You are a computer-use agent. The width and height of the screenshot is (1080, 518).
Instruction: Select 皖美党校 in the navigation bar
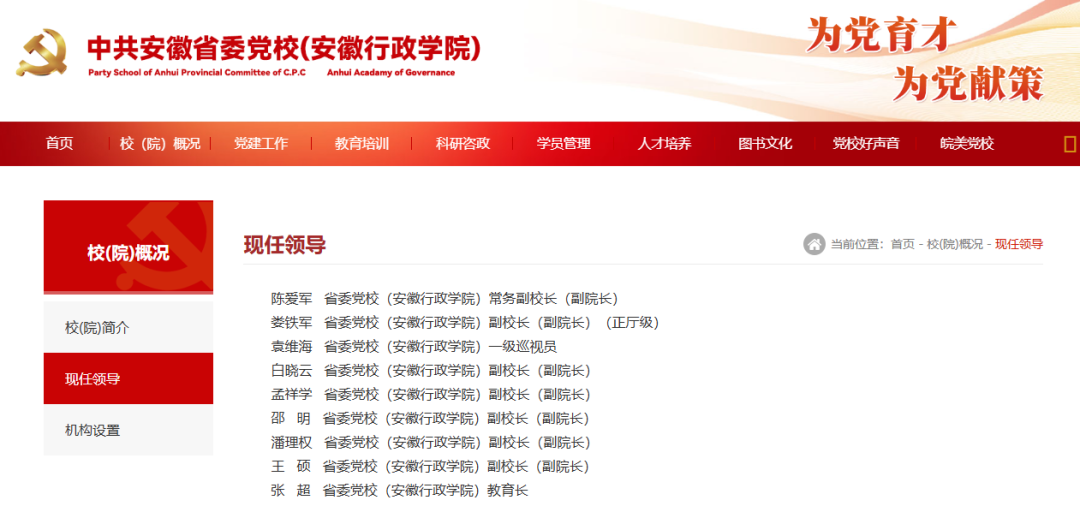coord(967,144)
